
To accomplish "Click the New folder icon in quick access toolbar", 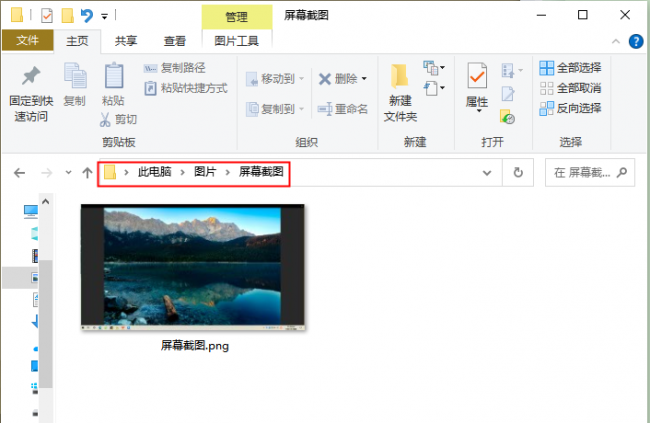I will (x=68, y=16).
